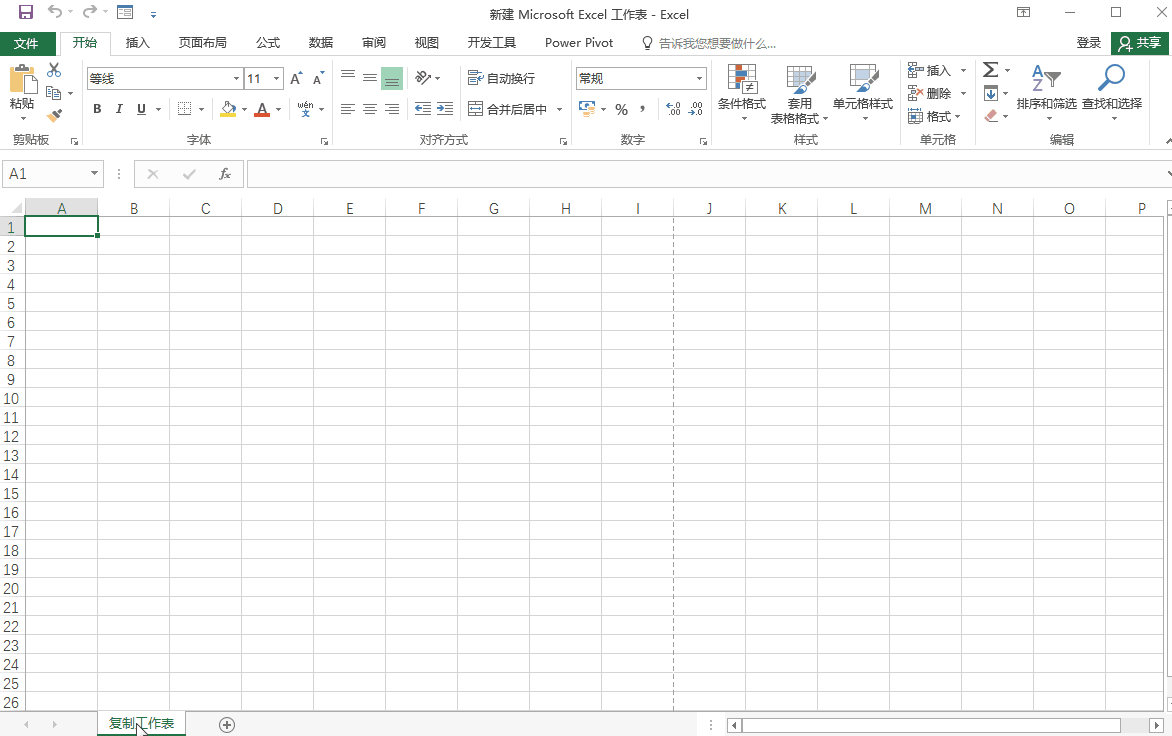Switch to the Insert (插入) ribbon tab
Screen dimensions: 1172x736
[x=138, y=43]
